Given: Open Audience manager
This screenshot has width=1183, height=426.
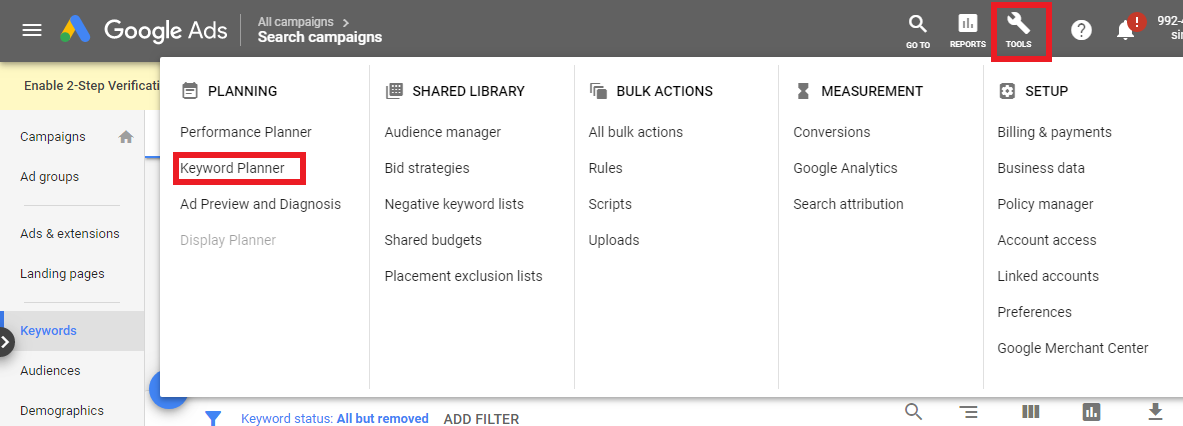Looking at the screenshot, I should tap(443, 132).
